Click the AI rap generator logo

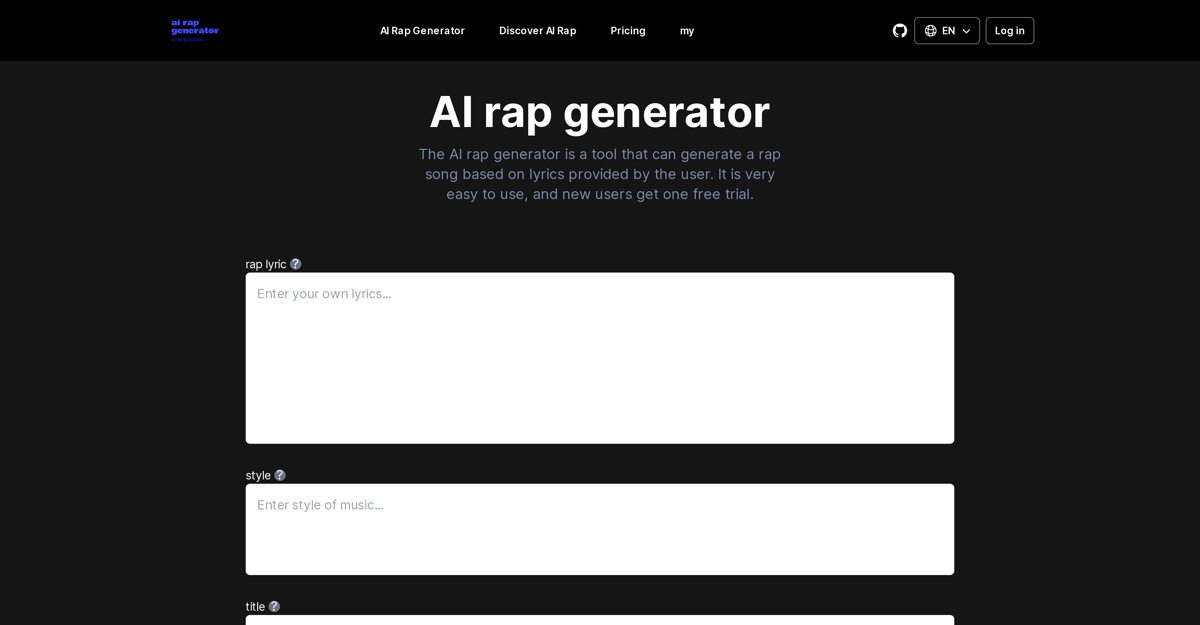click(x=195, y=30)
